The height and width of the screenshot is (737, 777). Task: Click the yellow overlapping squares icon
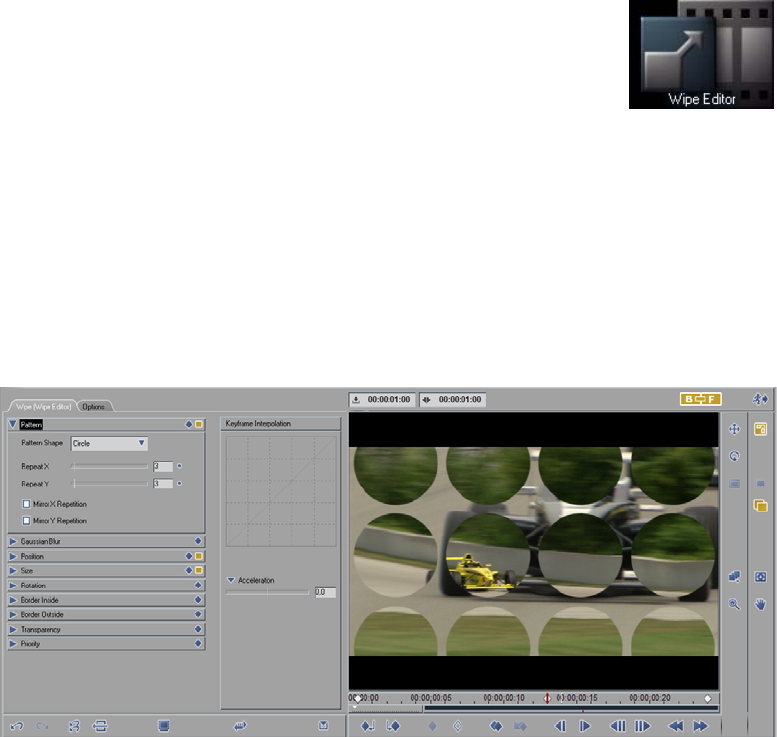pyautogui.click(x=760, y=506)
